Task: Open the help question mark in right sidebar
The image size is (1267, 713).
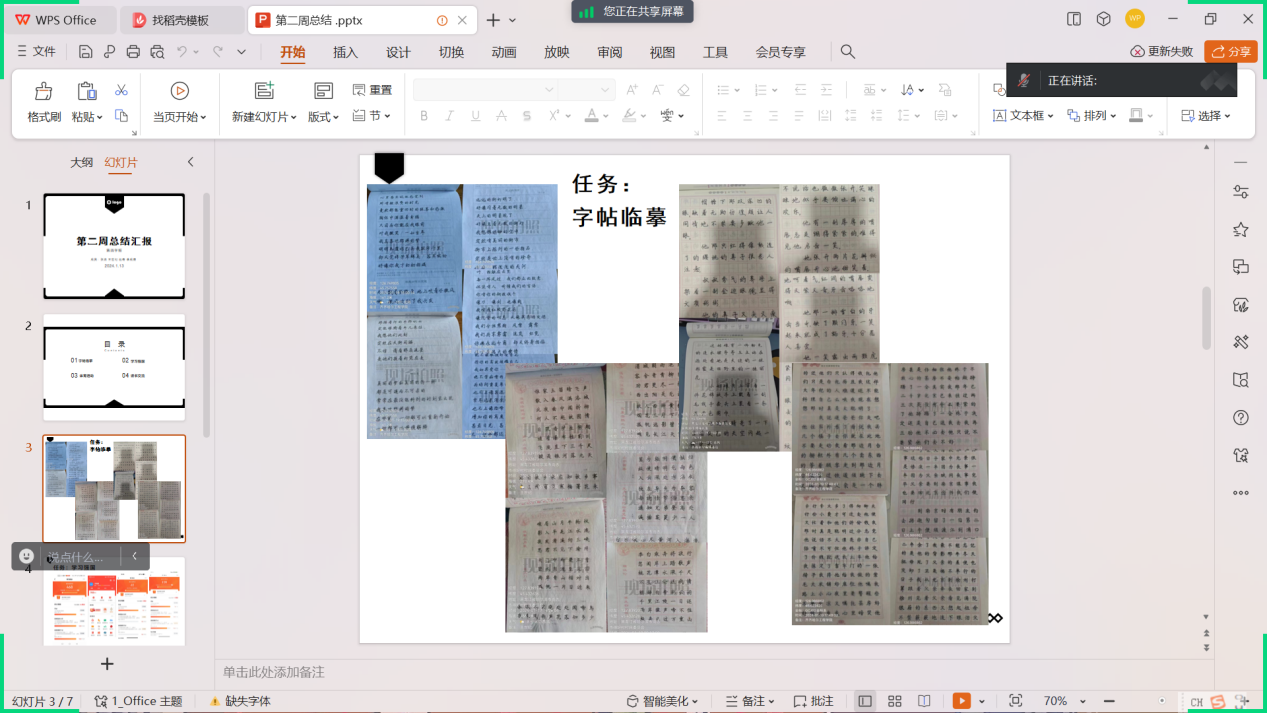Action: point(1240,418)
